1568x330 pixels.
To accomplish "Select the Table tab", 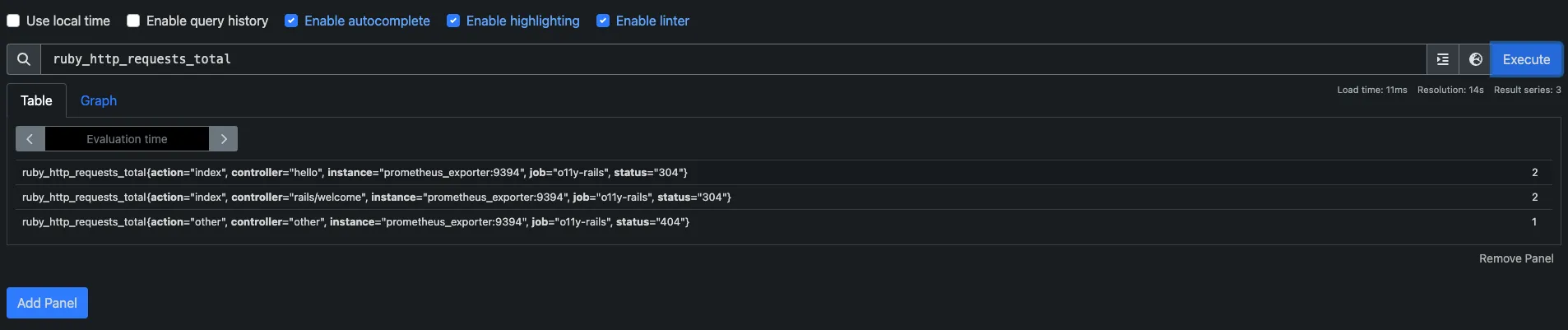I will [x=36, y=100].
